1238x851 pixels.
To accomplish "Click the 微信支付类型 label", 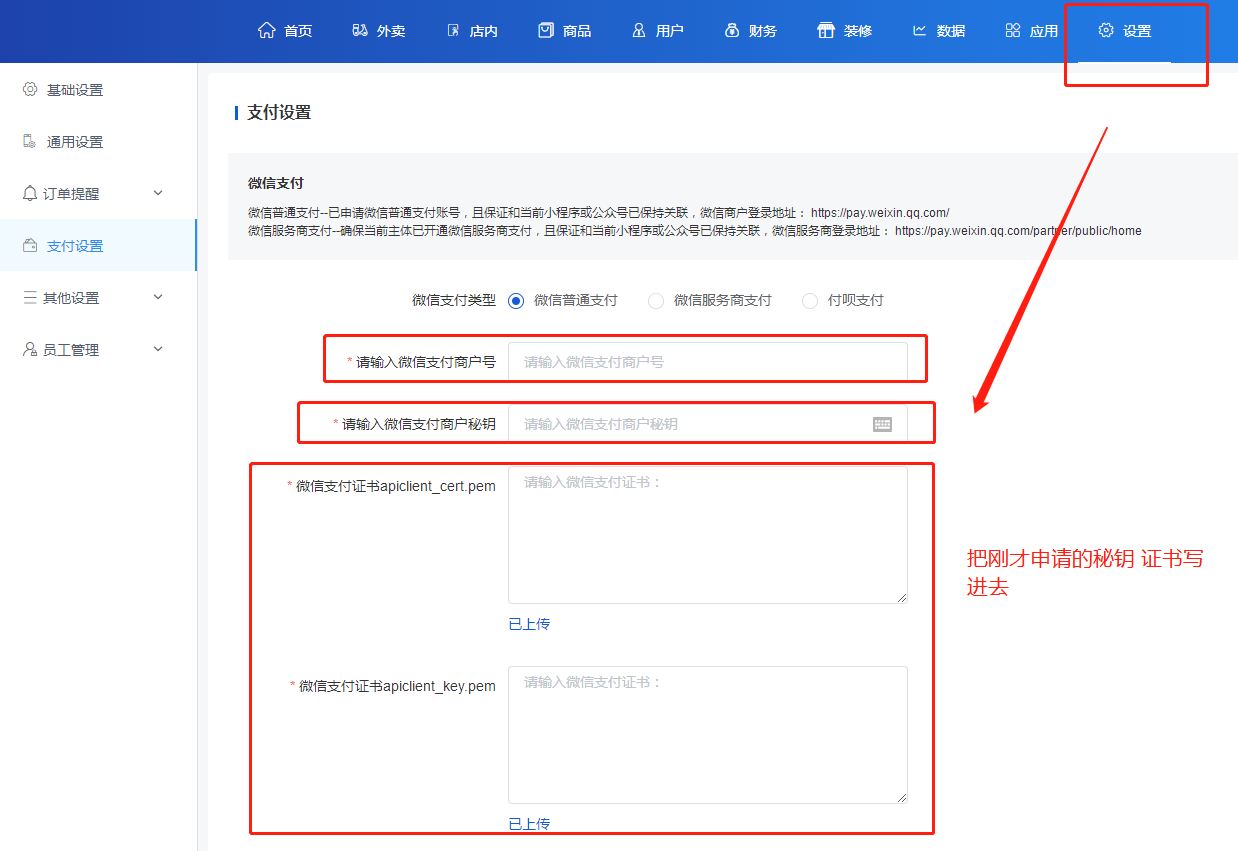I will click(x=454, y=300).
